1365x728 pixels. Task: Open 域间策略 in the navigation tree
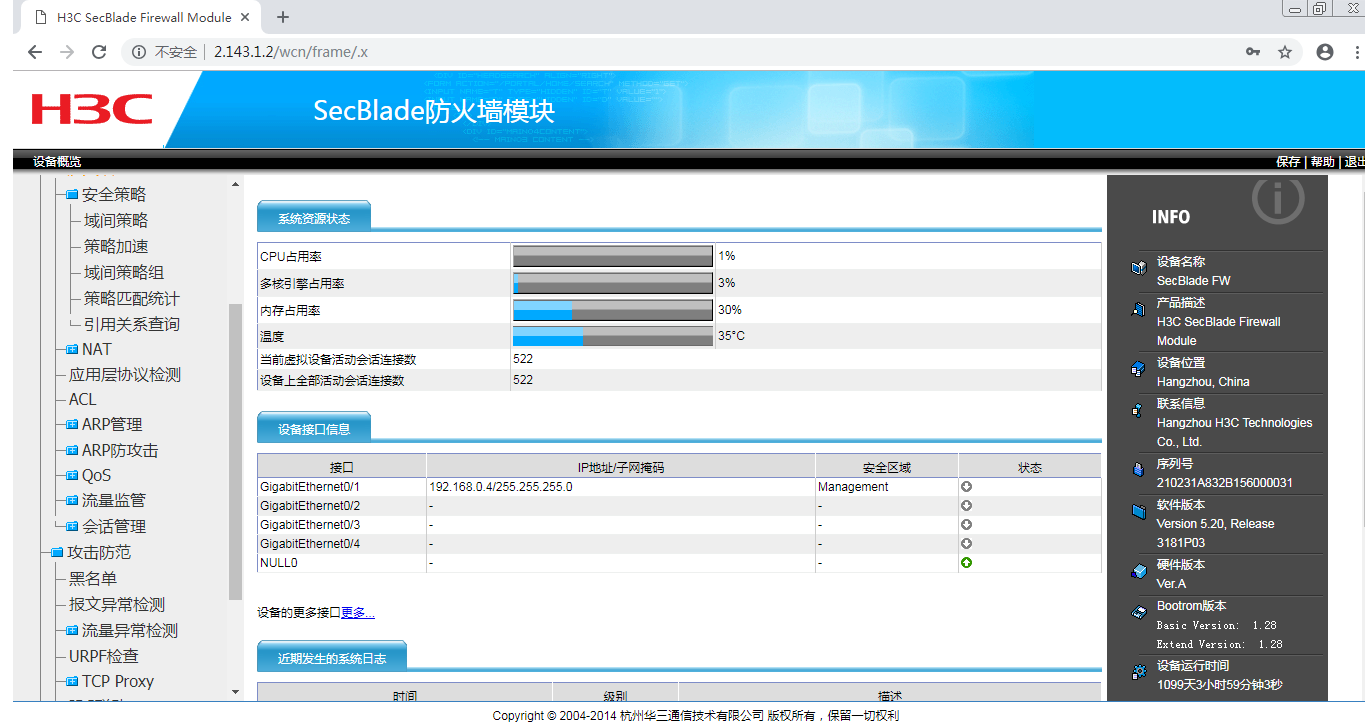(116, 220)
